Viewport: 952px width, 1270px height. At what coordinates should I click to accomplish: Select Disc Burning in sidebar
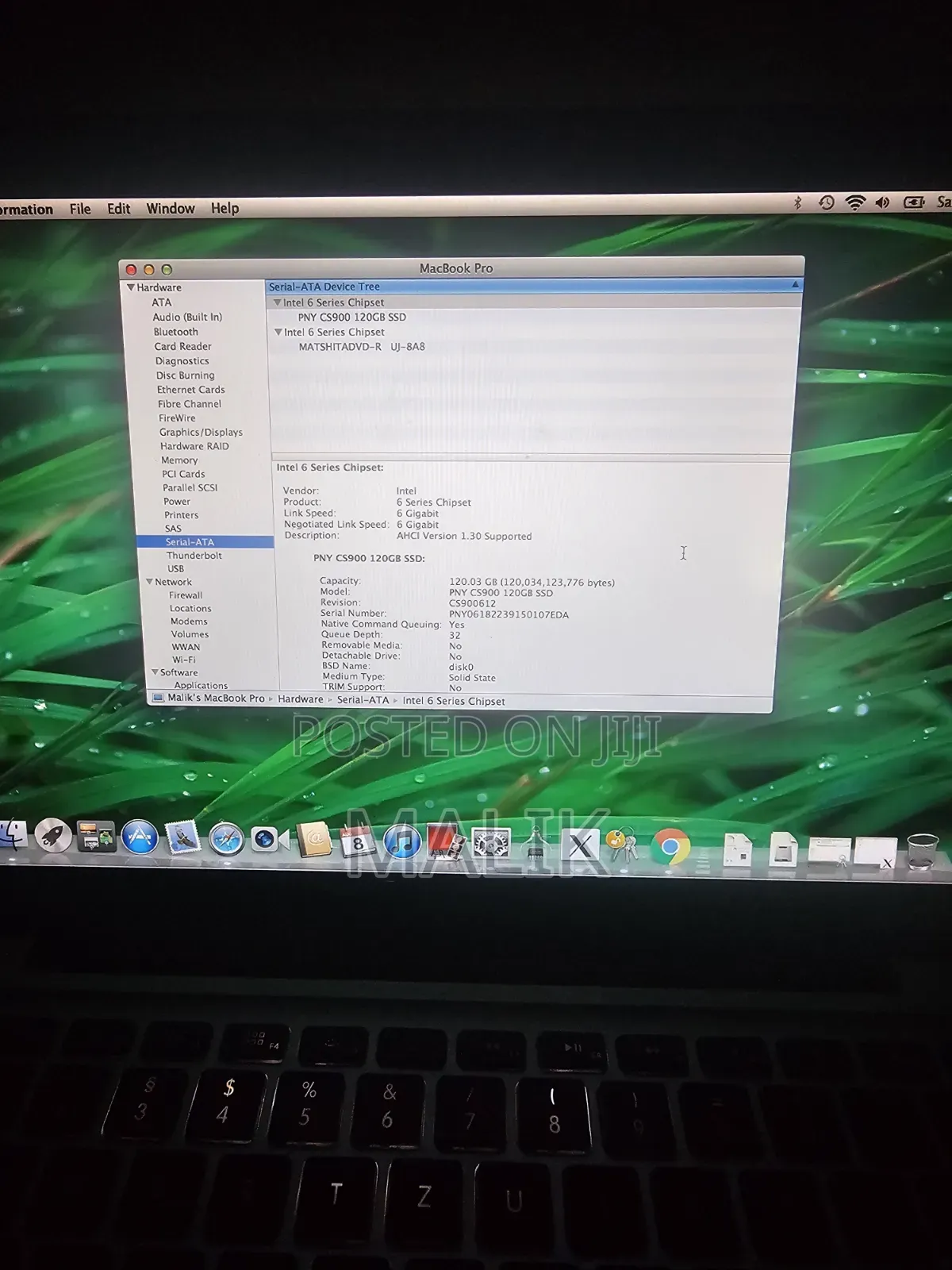186,375
